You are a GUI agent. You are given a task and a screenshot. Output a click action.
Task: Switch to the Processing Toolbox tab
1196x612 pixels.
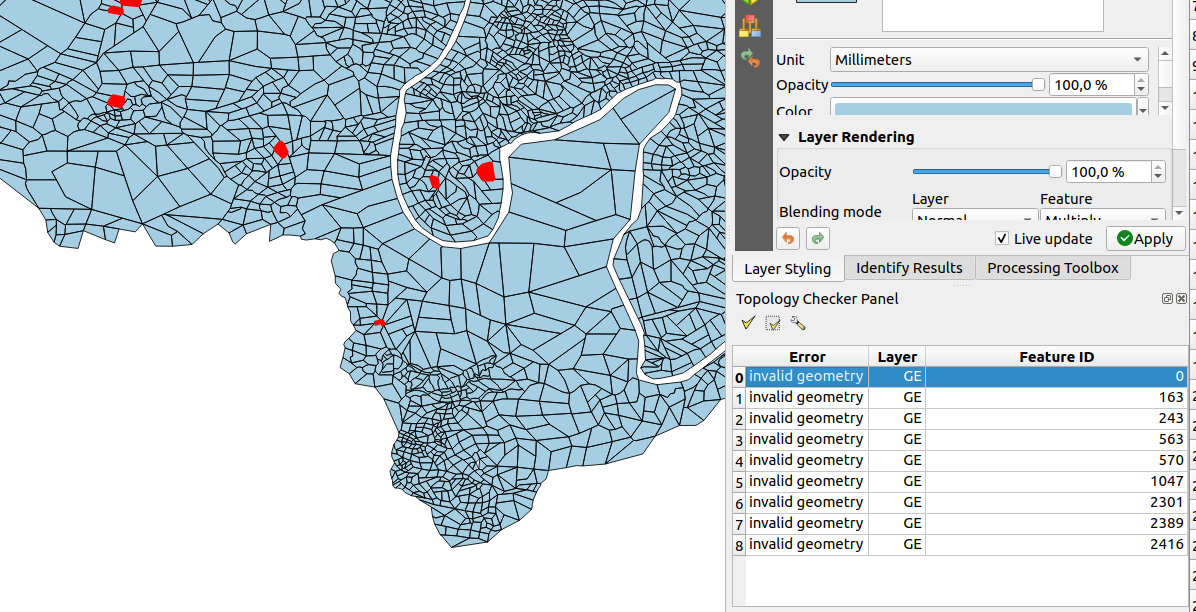(x=1052, y=268)
